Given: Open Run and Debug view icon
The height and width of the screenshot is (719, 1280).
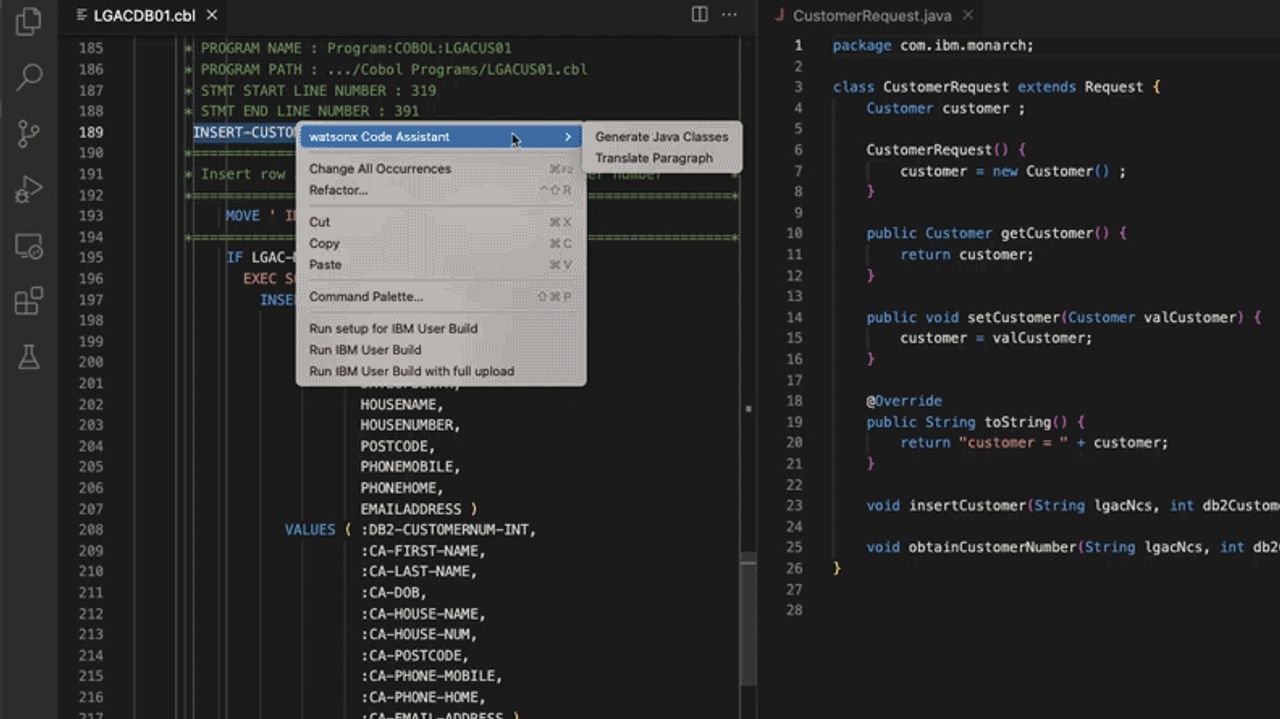Looking at the screenshot, I should click(29, 189).
